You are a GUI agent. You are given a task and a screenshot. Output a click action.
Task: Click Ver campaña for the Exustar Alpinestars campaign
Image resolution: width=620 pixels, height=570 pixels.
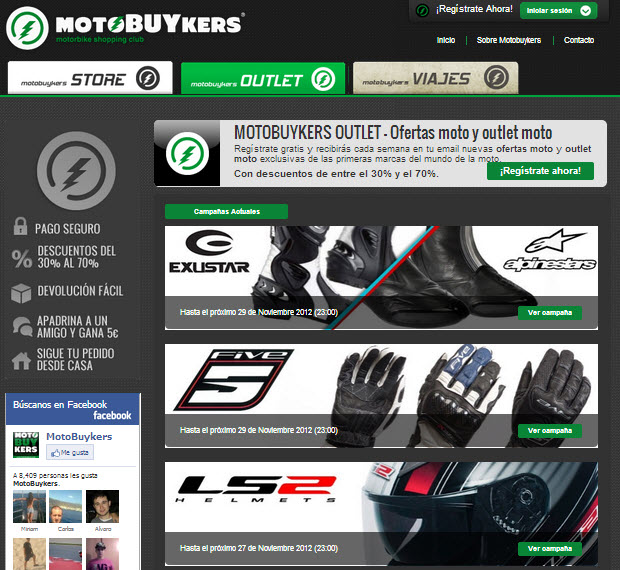tap(550, 313)
